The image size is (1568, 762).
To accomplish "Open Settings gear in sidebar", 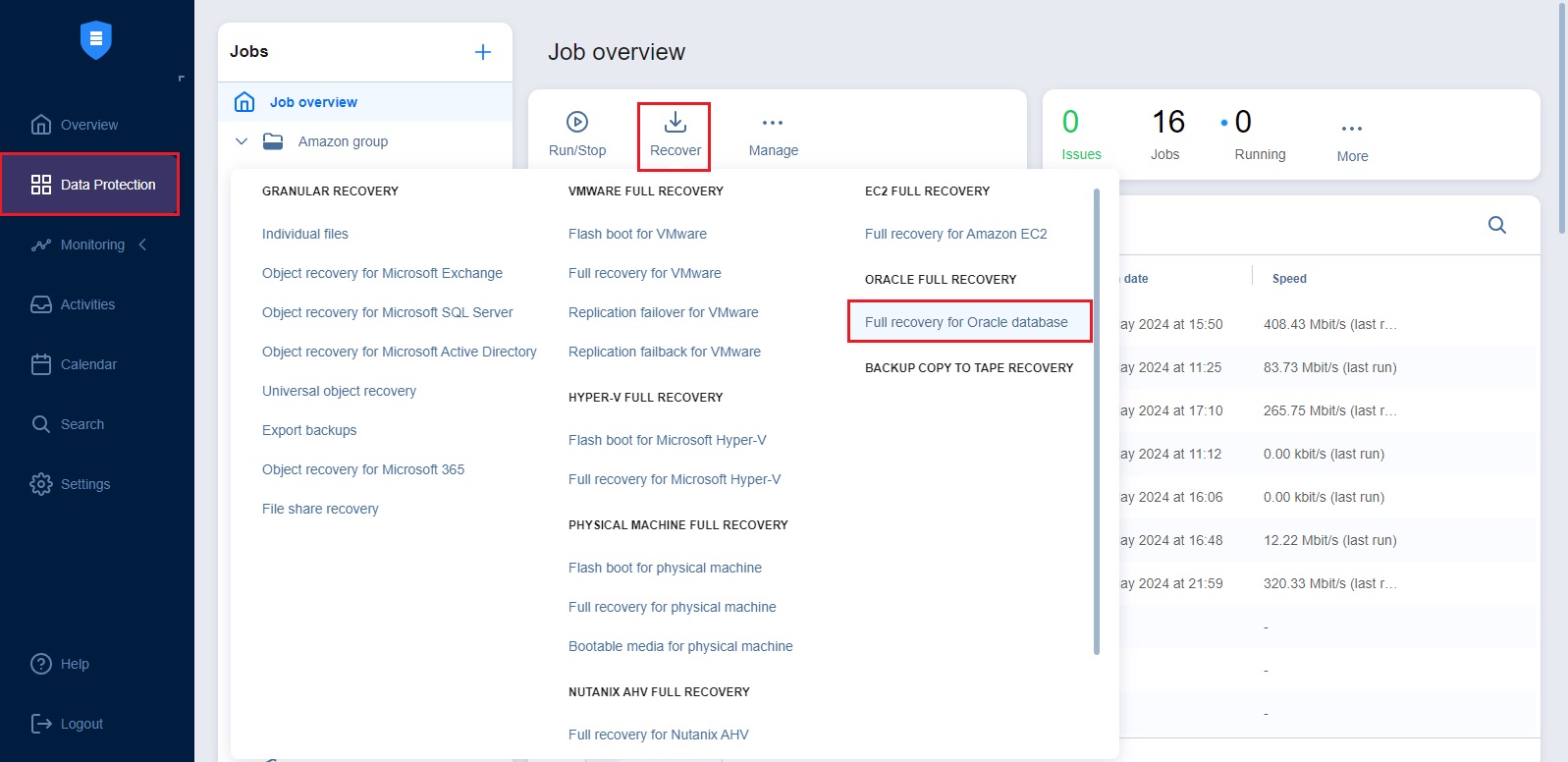I will pyautogui.click(x=41, y=484).
